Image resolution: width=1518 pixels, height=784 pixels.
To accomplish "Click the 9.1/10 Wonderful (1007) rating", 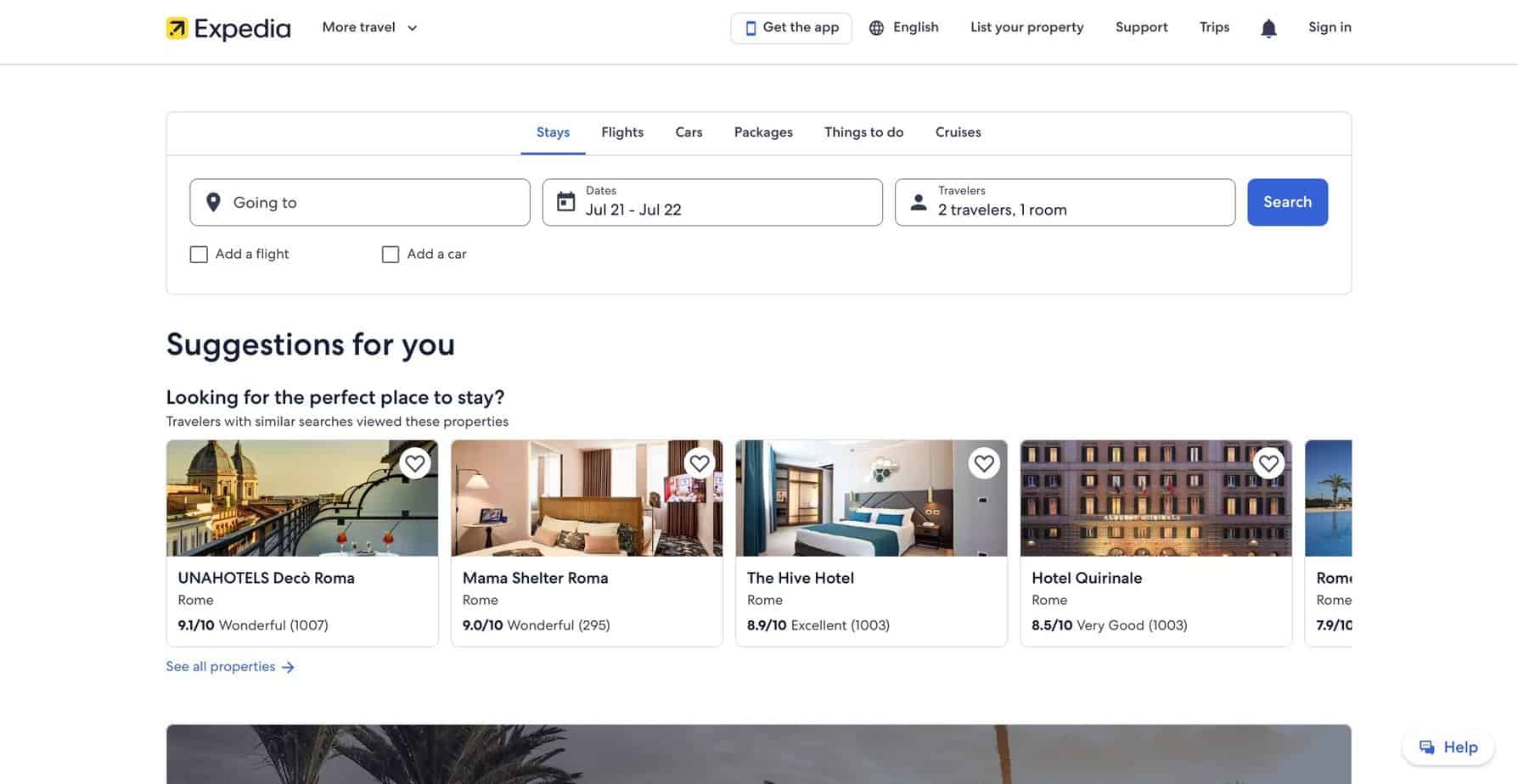I will 253,625.
